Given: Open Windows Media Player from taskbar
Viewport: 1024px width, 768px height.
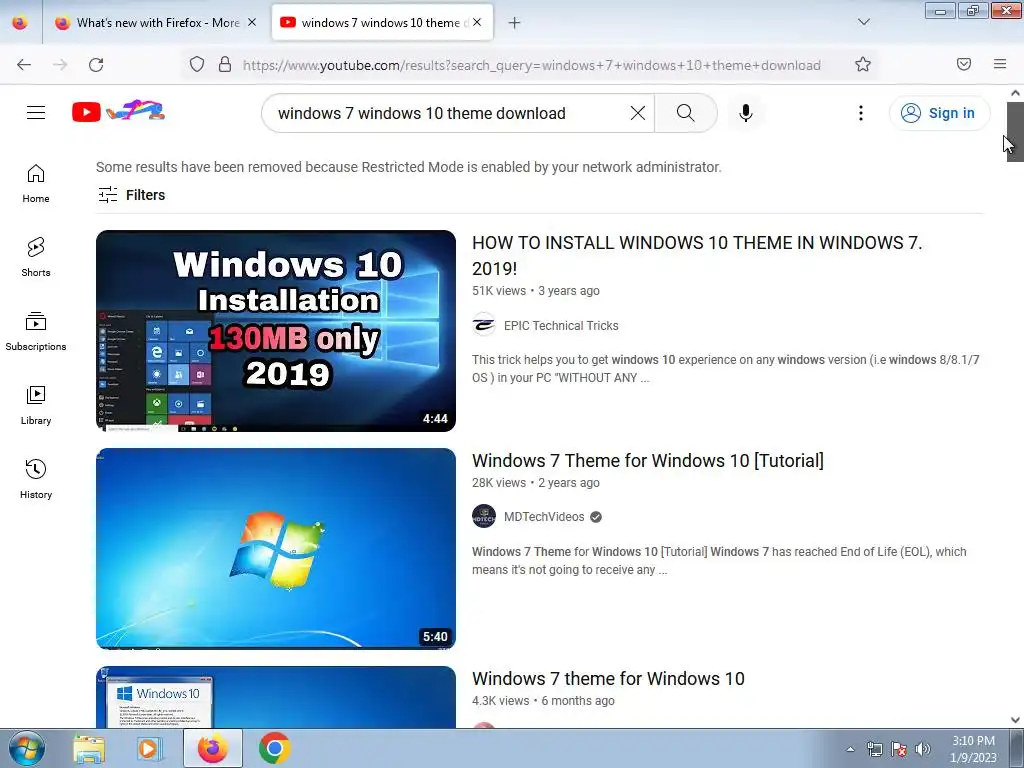Looking at the screenshot, I should pos(149,748).
